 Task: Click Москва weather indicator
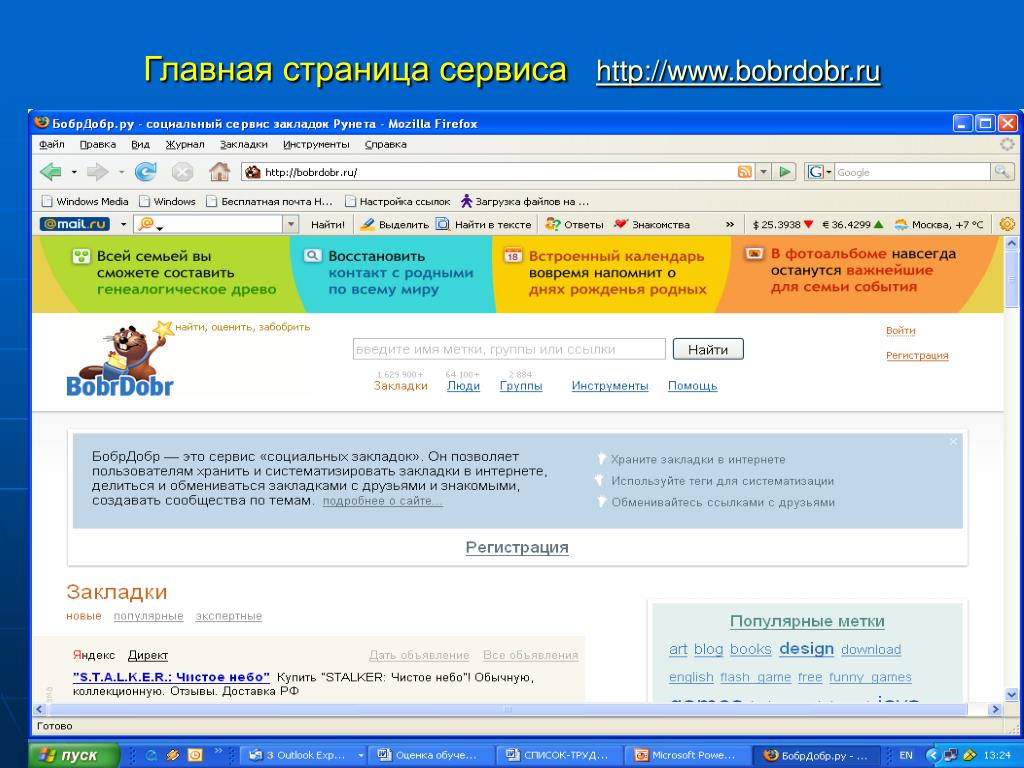[938, 224]
